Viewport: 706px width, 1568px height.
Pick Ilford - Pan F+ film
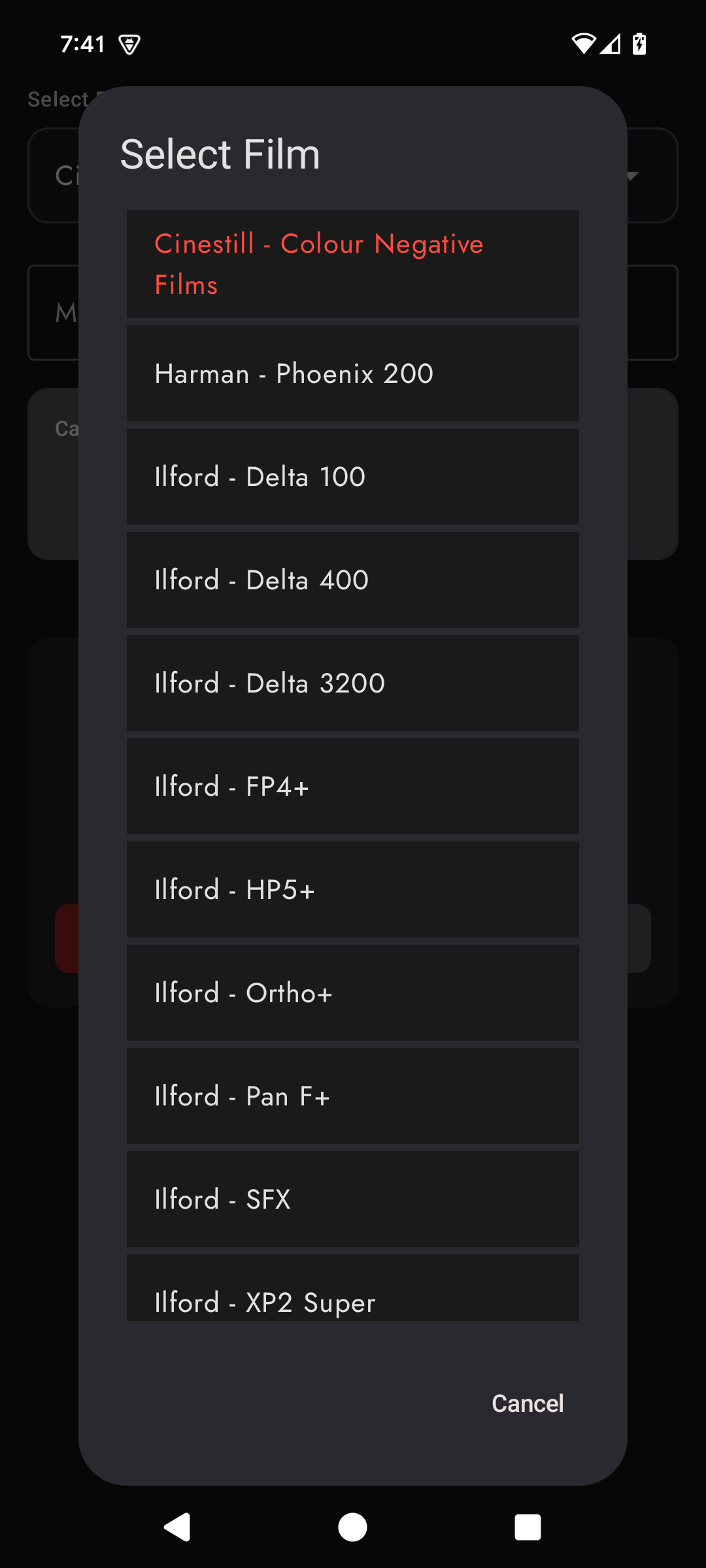coord(352,1096)
